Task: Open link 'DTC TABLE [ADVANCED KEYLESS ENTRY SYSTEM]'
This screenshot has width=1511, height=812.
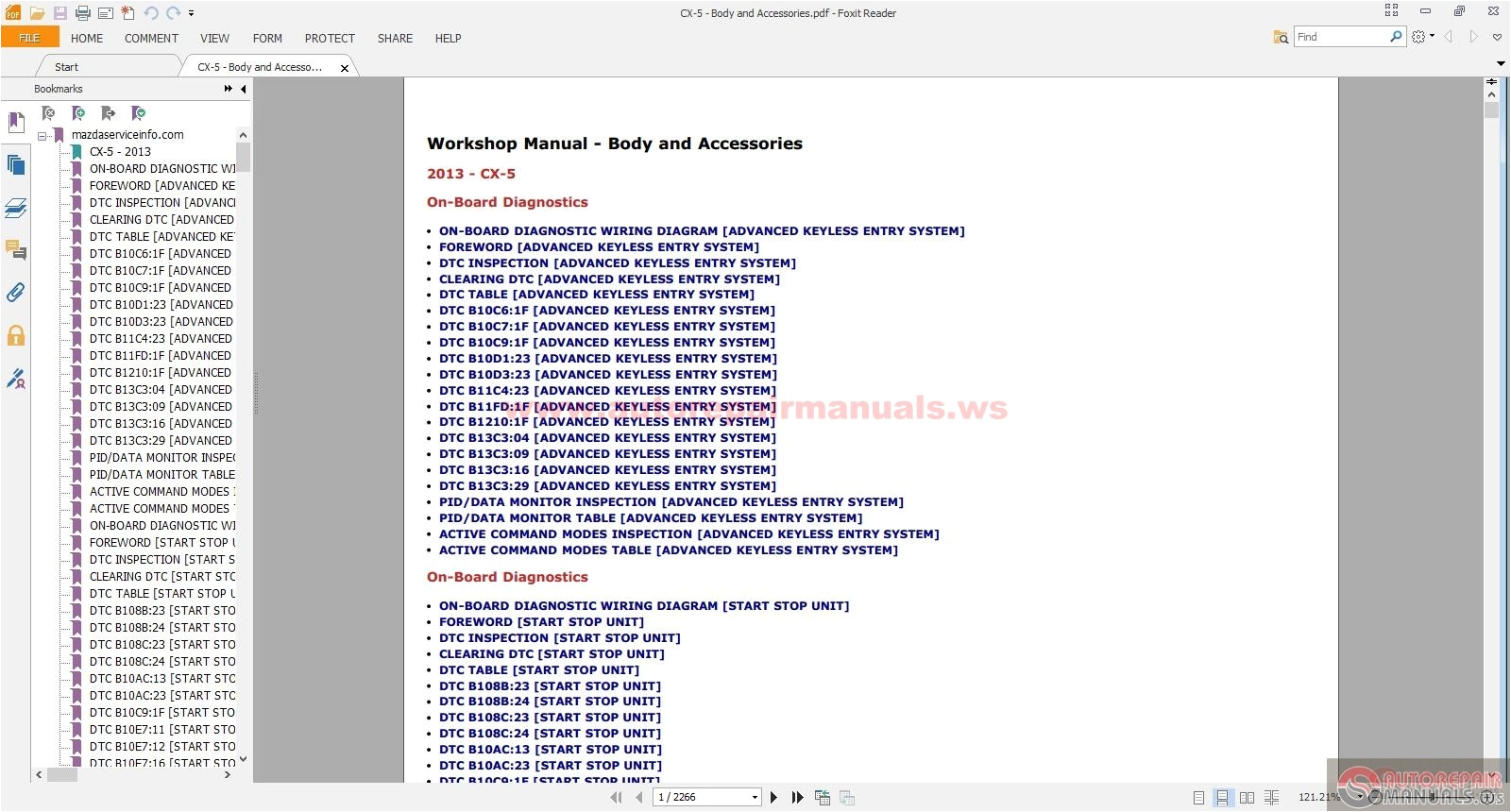Action: click(597, 295)
